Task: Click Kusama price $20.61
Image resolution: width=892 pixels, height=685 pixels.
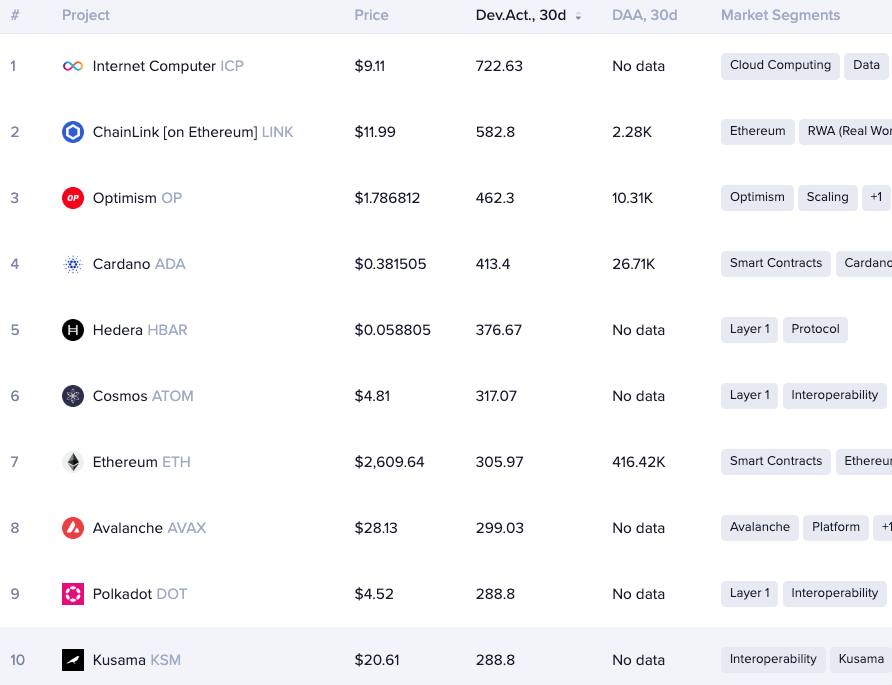Action: (x=377, y=660)
